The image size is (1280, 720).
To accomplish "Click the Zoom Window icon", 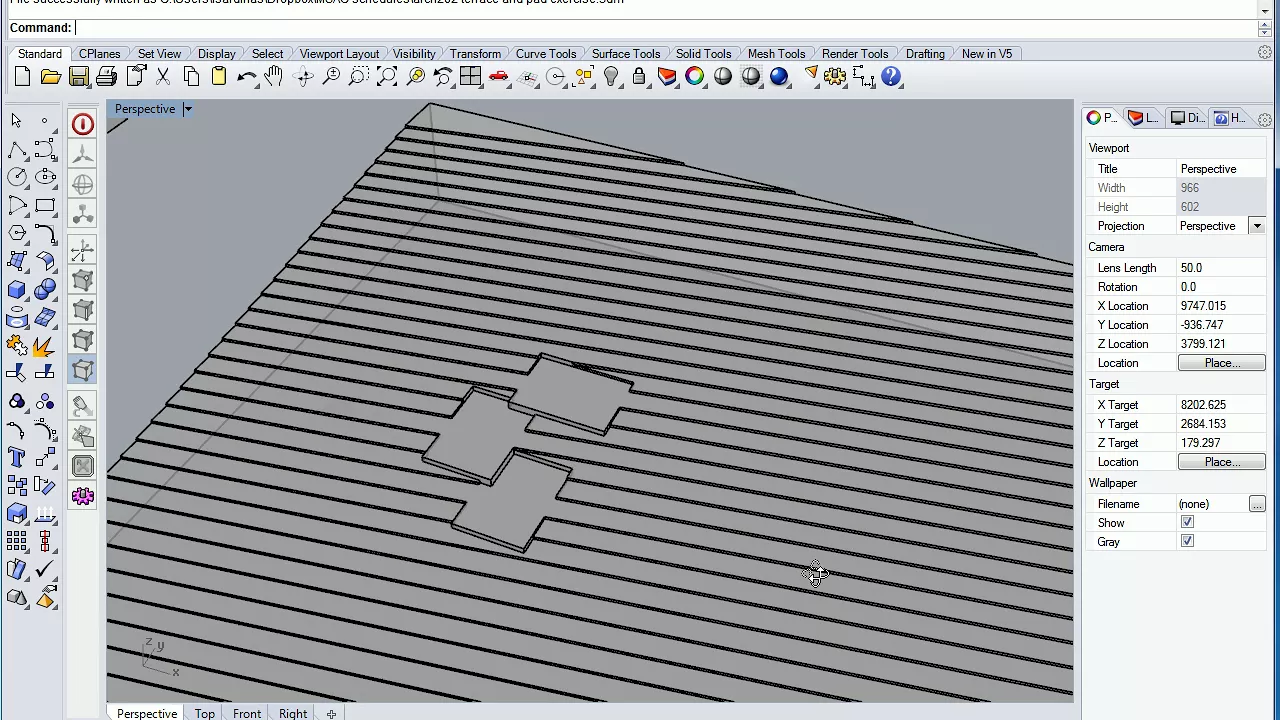I will (359, 77).
